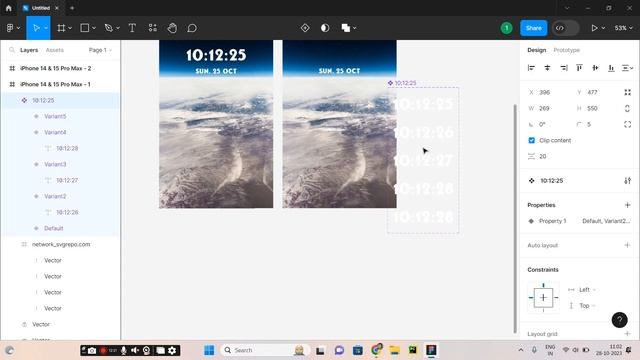Switch to the Prototype tab
The width and height of the screenshot is (640, 360).
point(567,50)
